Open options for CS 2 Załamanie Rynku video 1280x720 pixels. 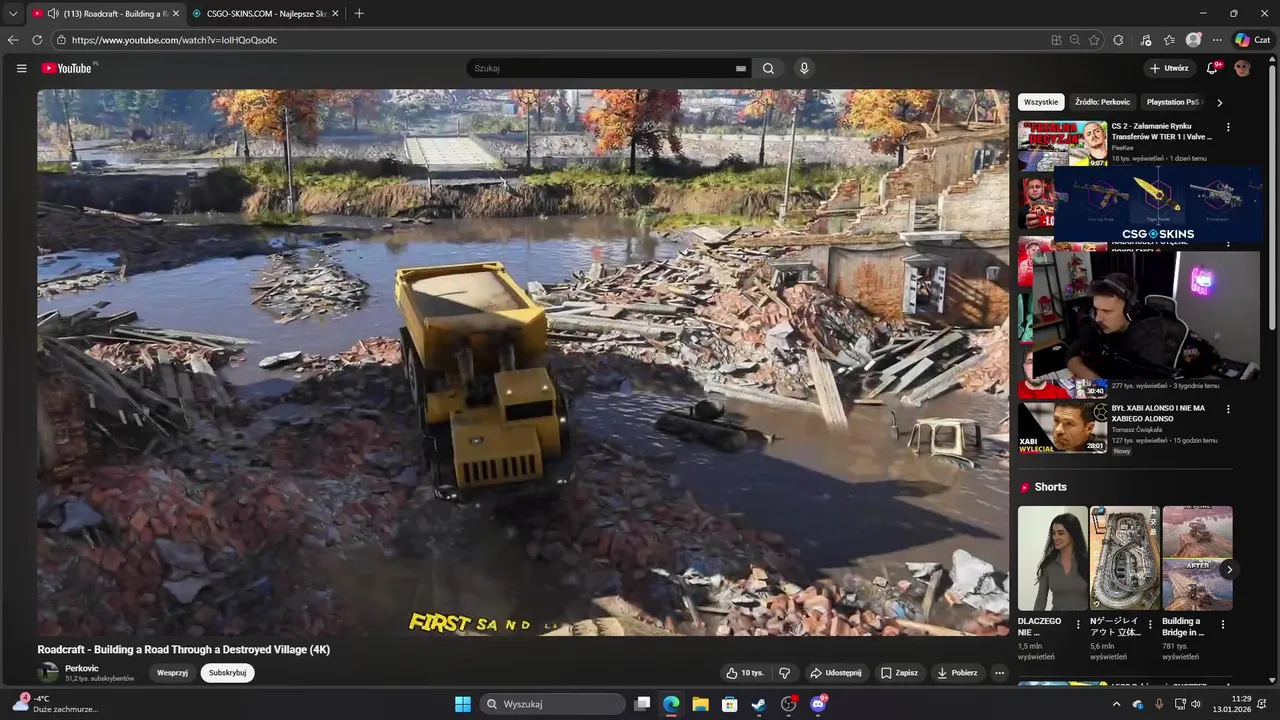[x=1228, y=127]
